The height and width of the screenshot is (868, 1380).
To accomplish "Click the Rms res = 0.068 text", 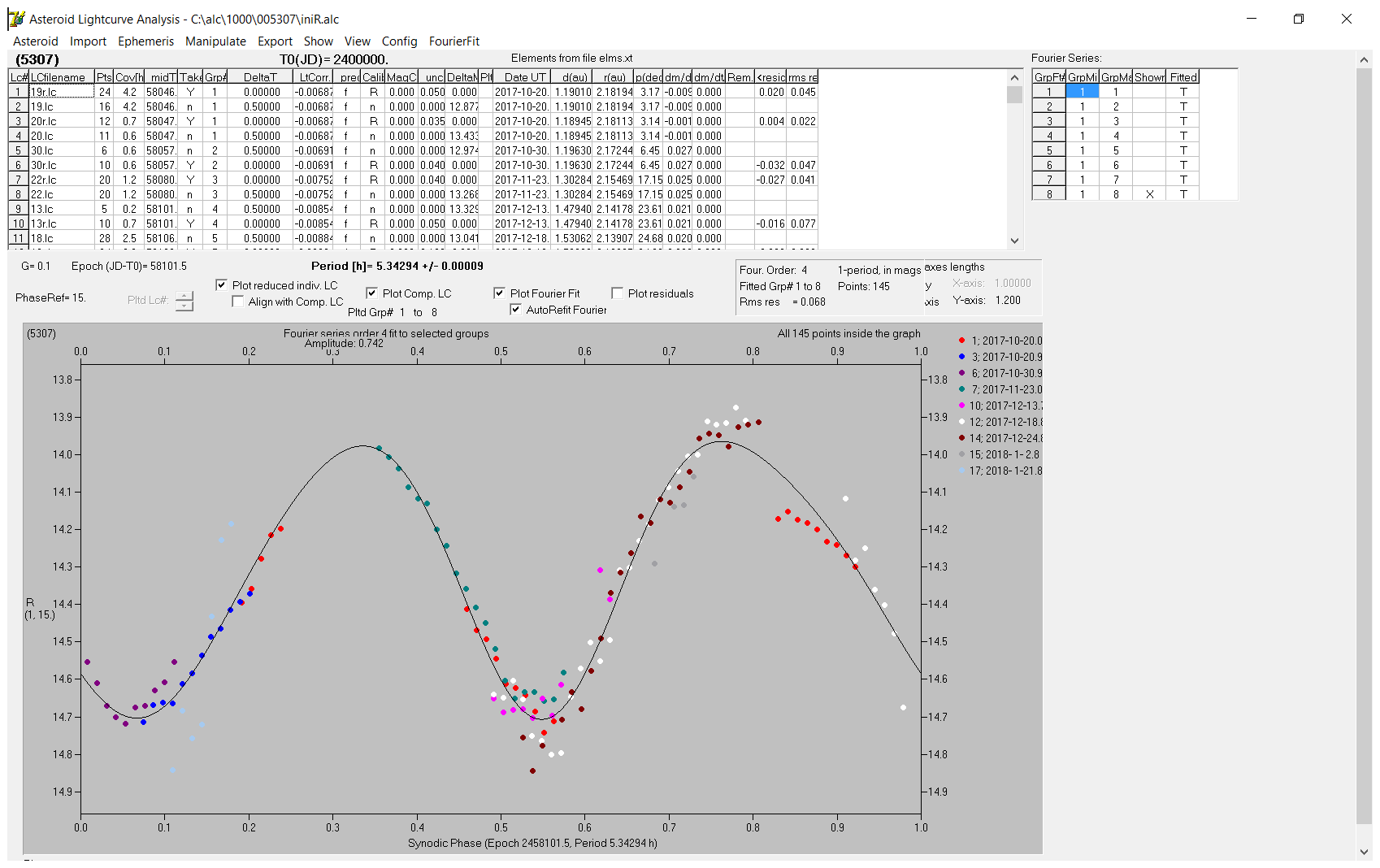I will [x=782, y=302].
